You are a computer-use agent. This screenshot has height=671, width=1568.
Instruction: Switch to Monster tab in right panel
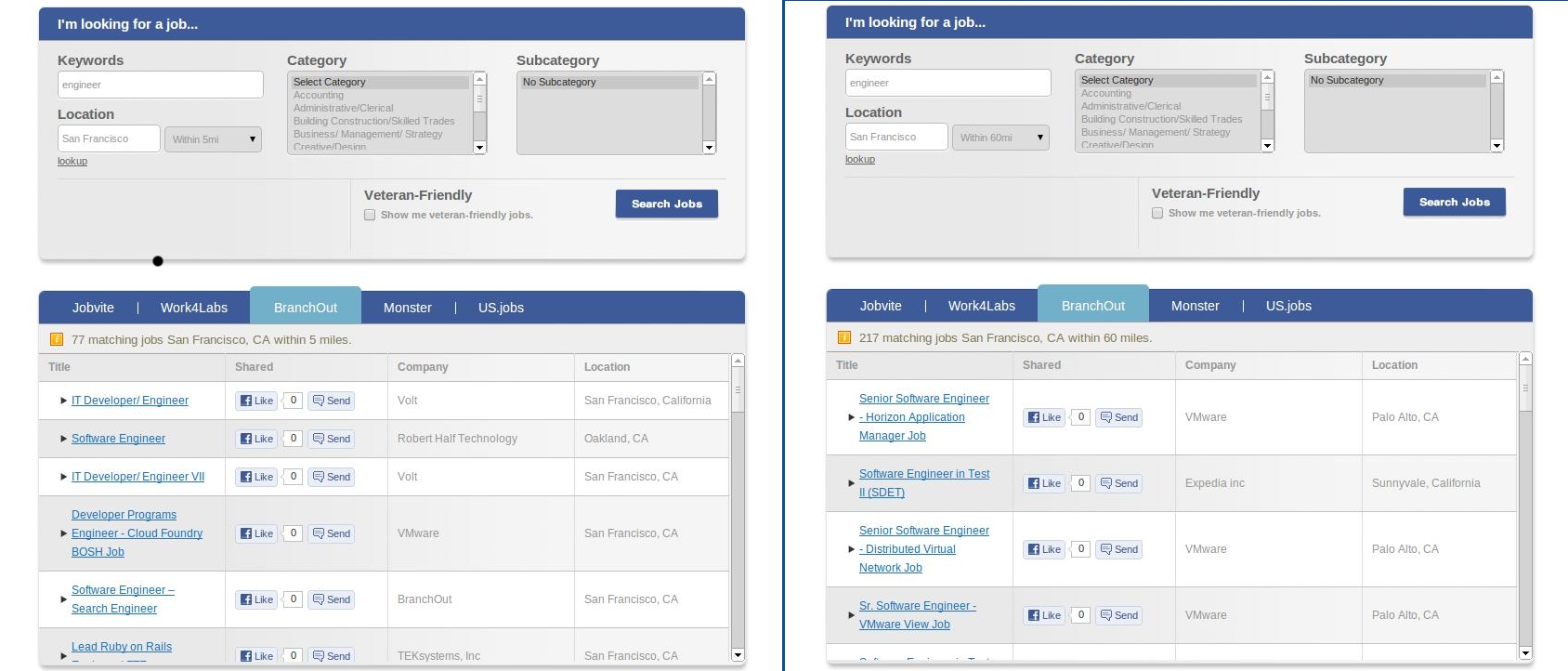click(x=1196, y=306)
